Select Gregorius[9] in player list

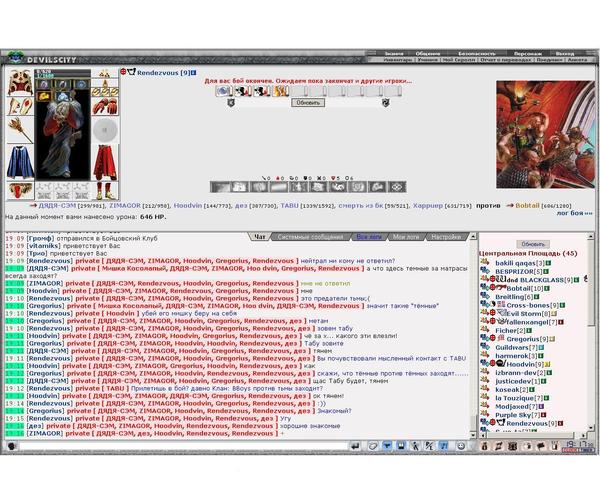[528, 339]
